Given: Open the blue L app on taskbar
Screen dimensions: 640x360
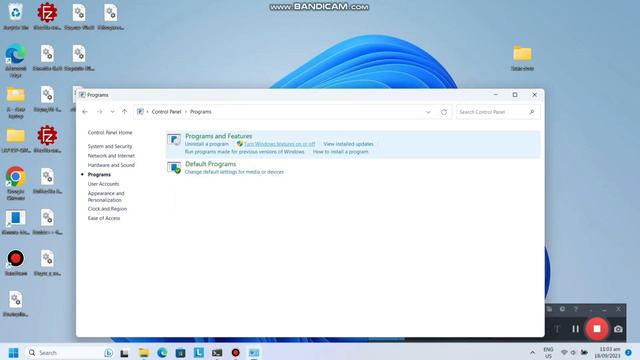Looking at the screenshot, I should point(199,353).
